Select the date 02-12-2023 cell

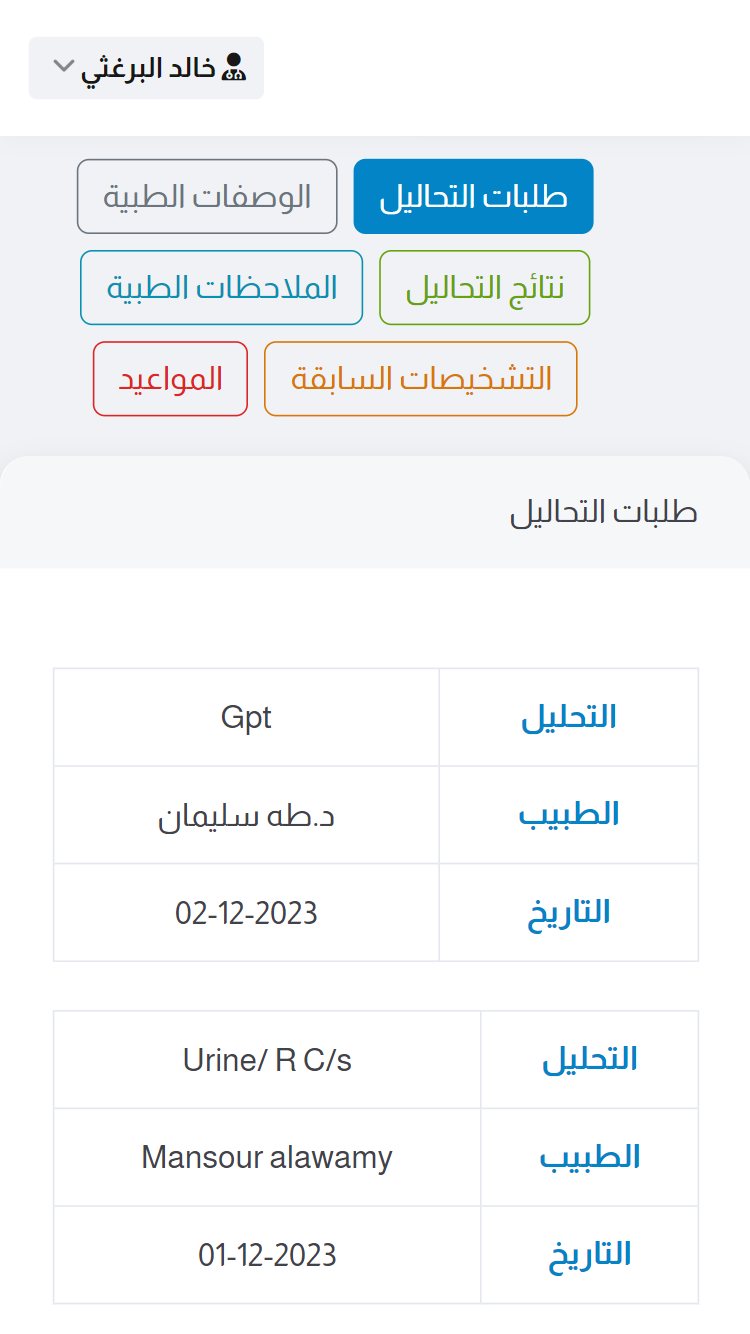[246, 912]
